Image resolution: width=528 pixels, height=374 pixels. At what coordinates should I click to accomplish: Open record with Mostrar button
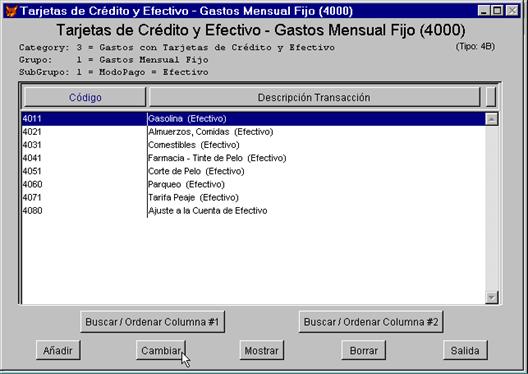262,350
